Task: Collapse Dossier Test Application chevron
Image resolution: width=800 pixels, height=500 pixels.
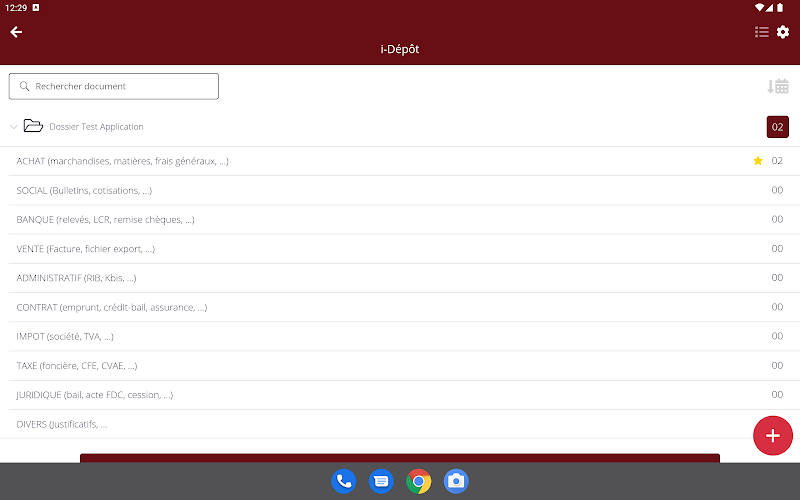Action: [14, 127]
